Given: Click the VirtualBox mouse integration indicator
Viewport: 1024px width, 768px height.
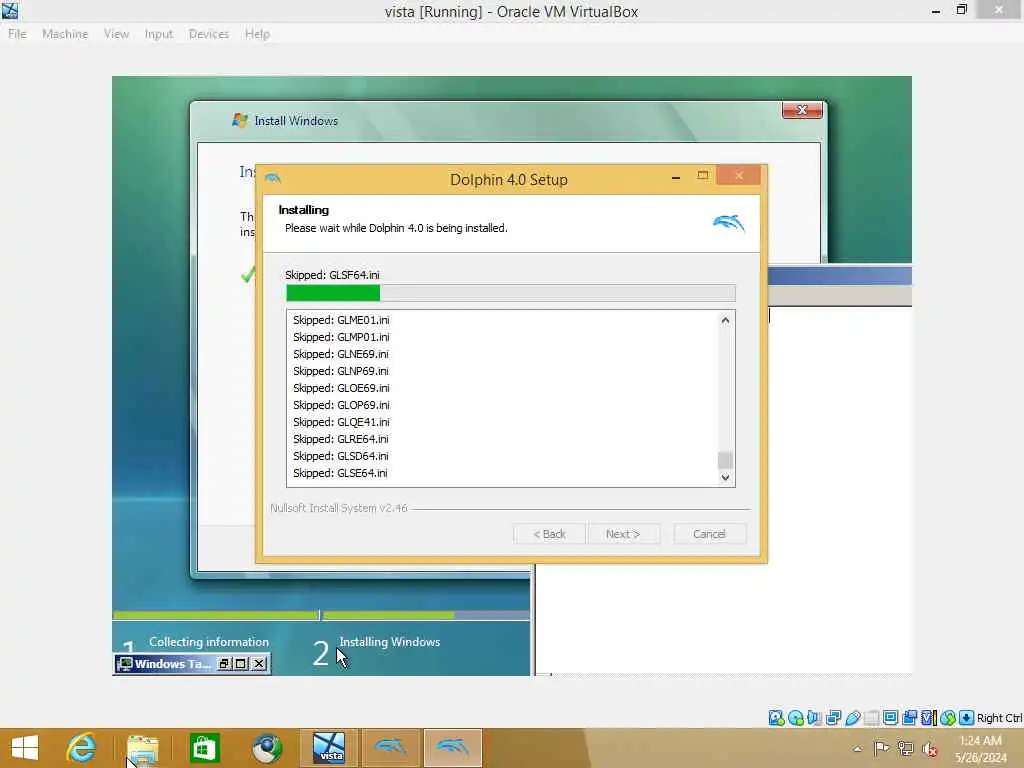Looking at the screenshot, I should coord(948,718).
